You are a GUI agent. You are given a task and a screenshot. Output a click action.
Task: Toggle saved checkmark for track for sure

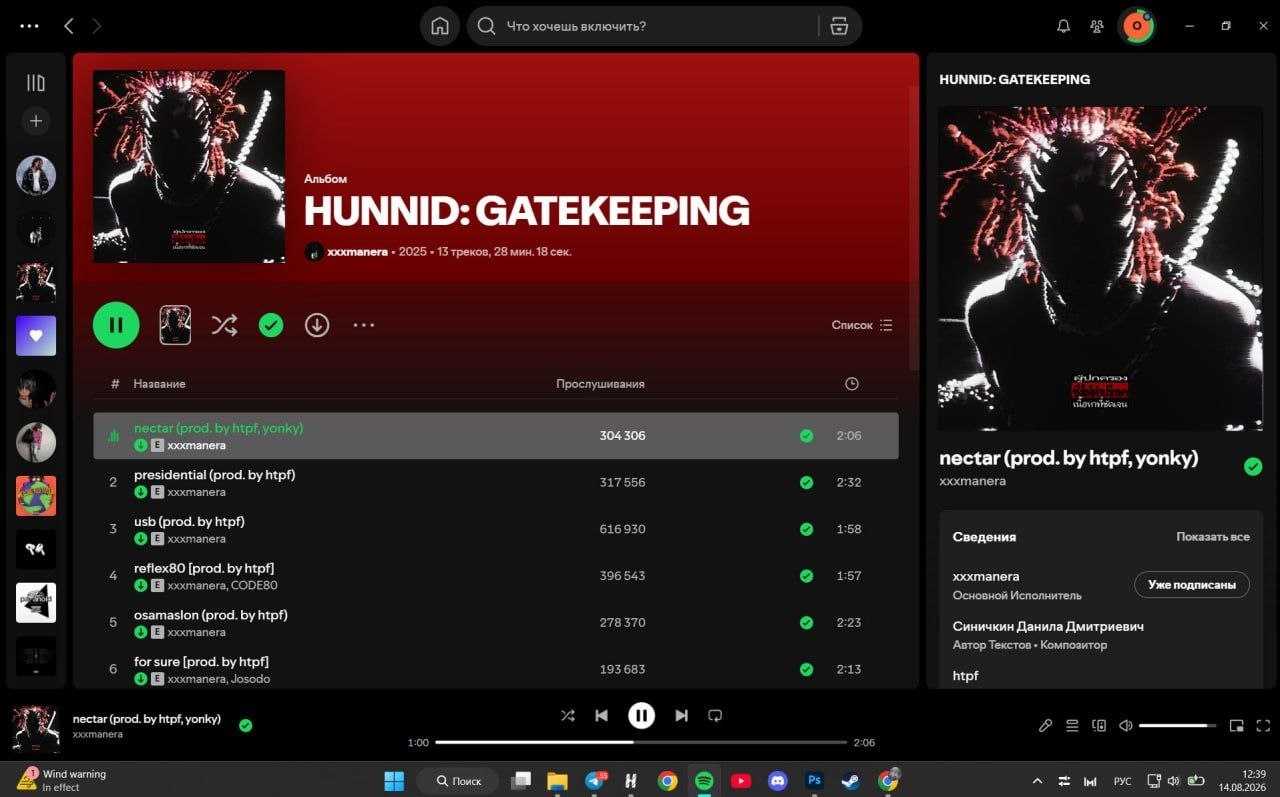[x=806, y=669]
